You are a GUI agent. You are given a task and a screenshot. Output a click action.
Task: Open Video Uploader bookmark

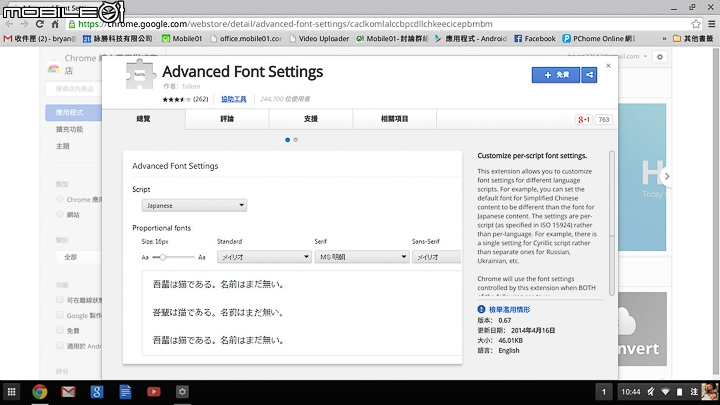tap(319, 39)
